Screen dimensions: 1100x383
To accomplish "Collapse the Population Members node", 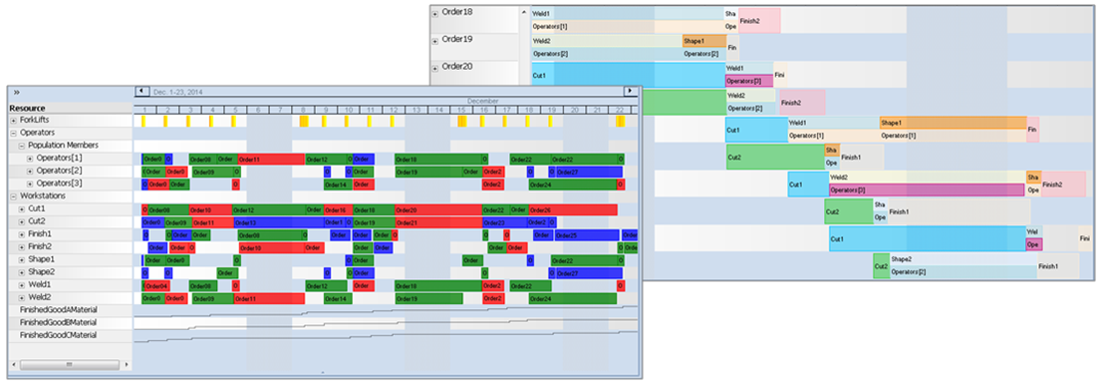I will tap(22, 145).
